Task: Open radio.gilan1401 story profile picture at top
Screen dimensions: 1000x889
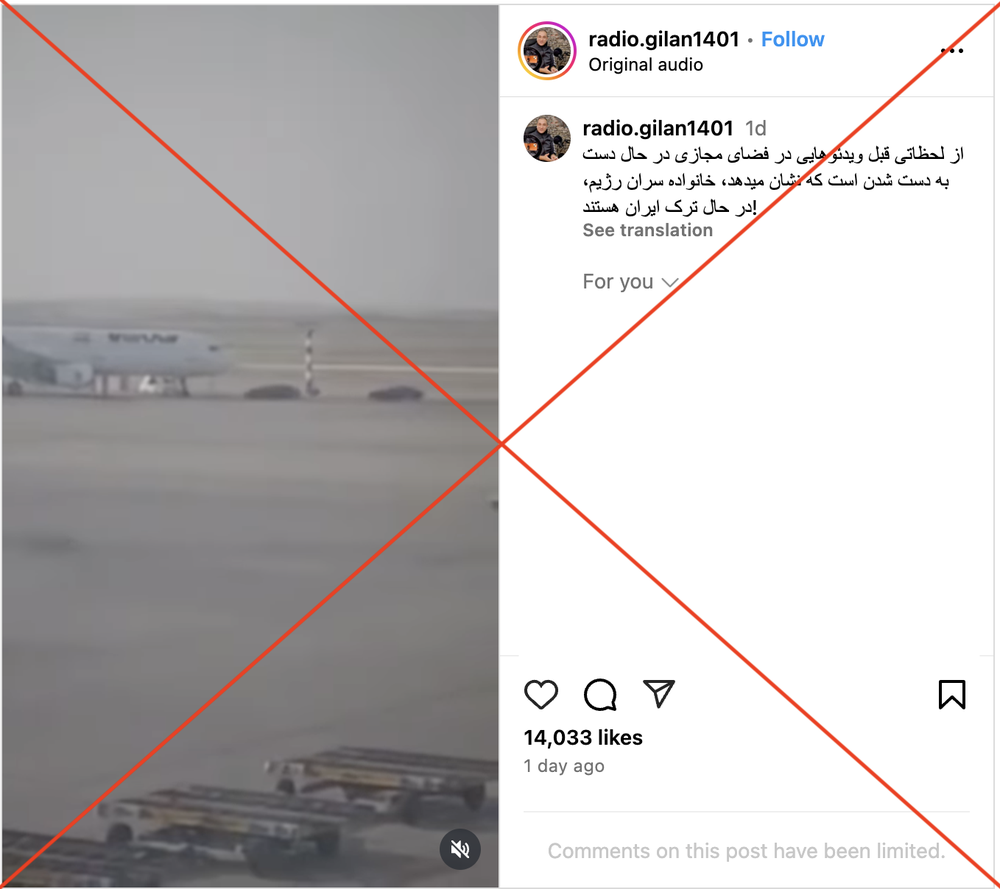Action: (547, 50)
